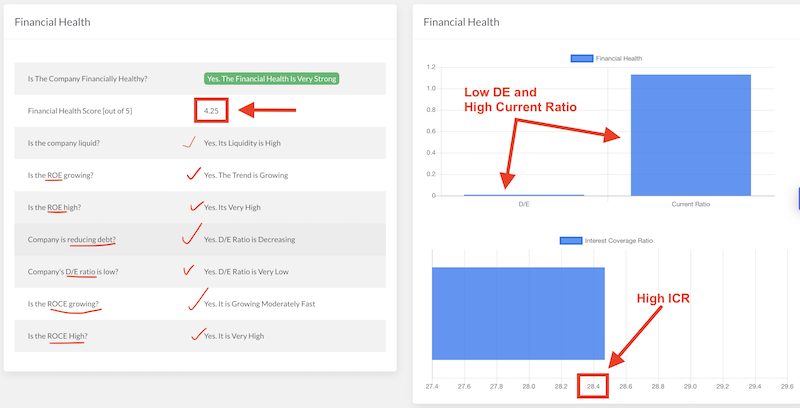Viewport: 800px width, 408px height.
Task: Click the 'Interest Coverage Ratio' legend label
Action: [x=619, y=240]
